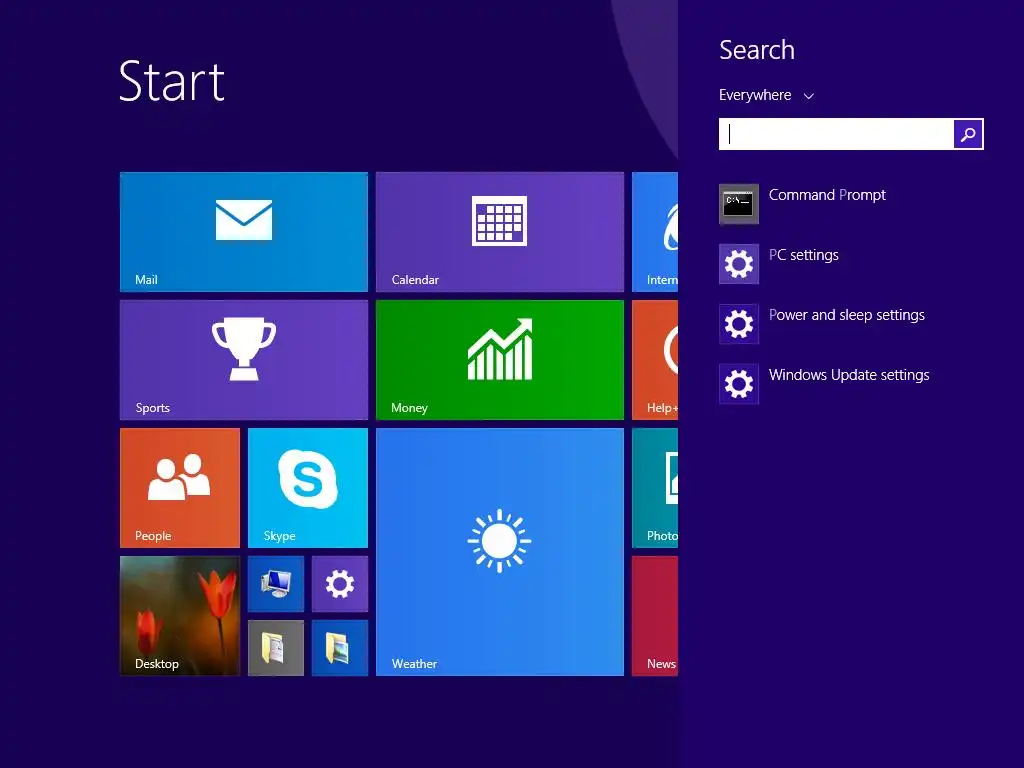
Task: Click the Power and sleep settings gear icon
Action: 739,324
